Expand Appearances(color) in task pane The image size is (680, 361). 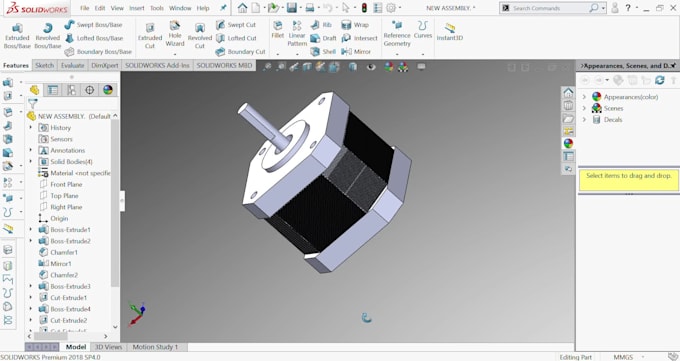(584, 97)
